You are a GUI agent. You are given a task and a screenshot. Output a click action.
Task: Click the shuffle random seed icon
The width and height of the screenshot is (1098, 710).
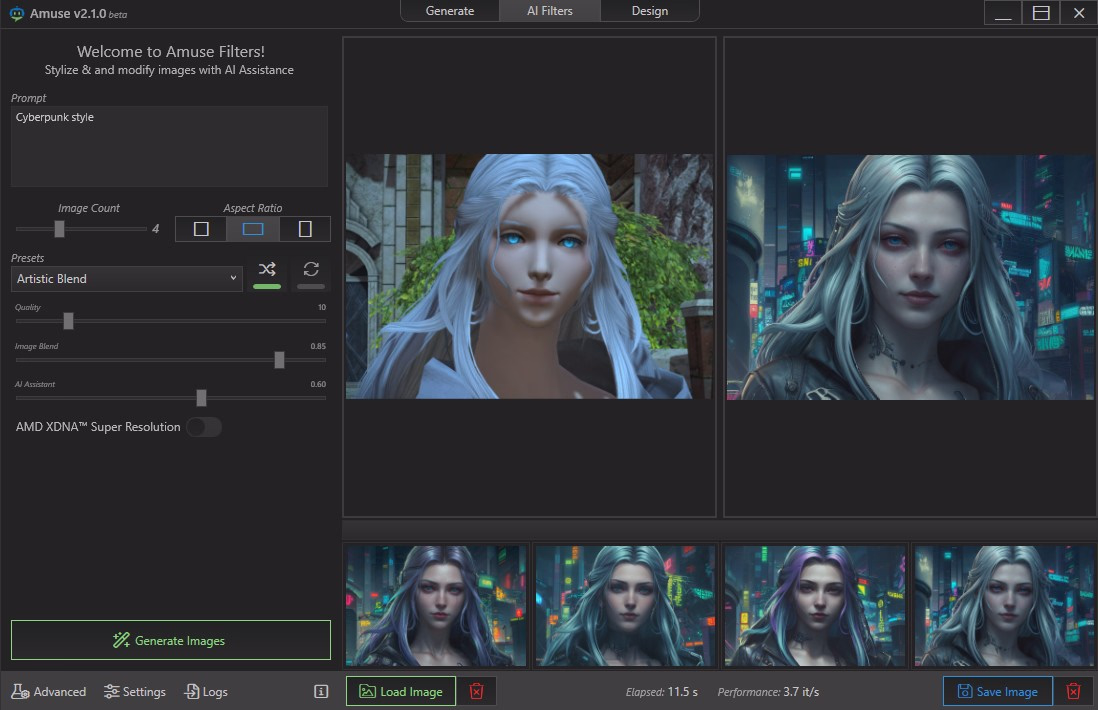pos(267,270)
